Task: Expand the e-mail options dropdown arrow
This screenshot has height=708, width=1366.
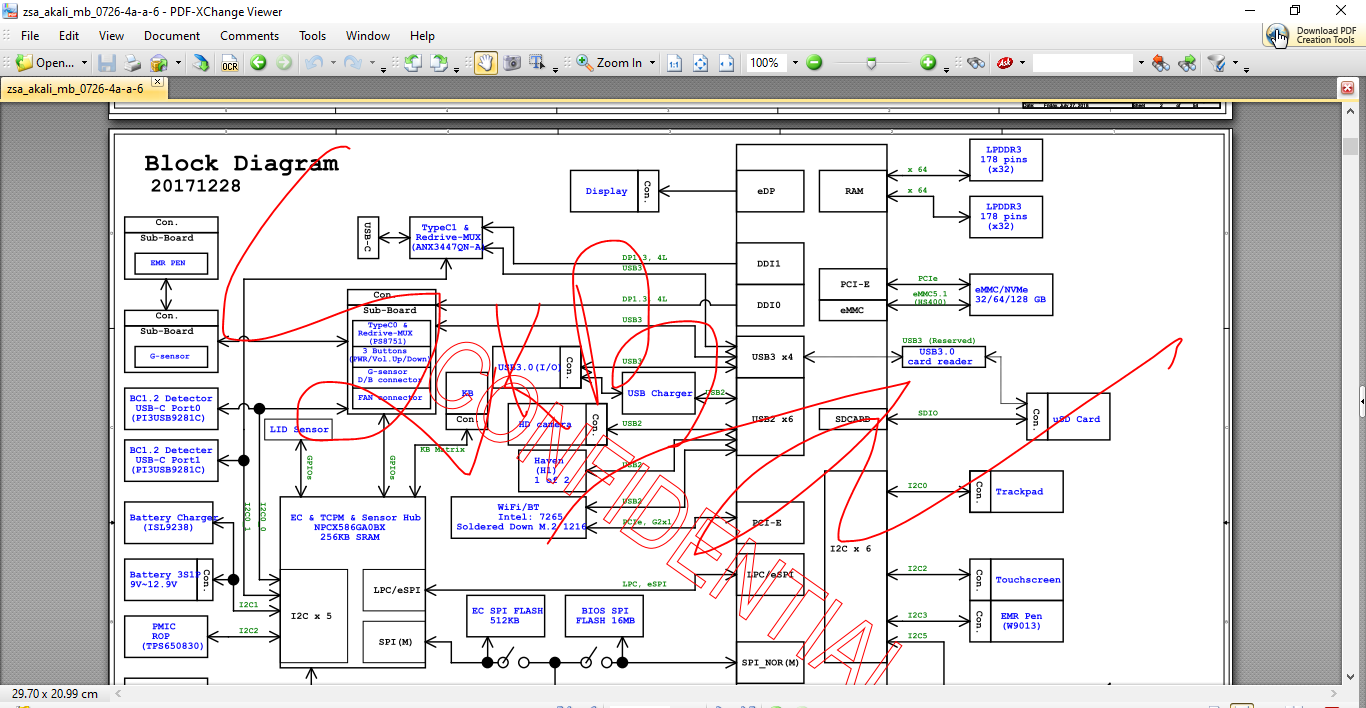Action: point(178,63)
